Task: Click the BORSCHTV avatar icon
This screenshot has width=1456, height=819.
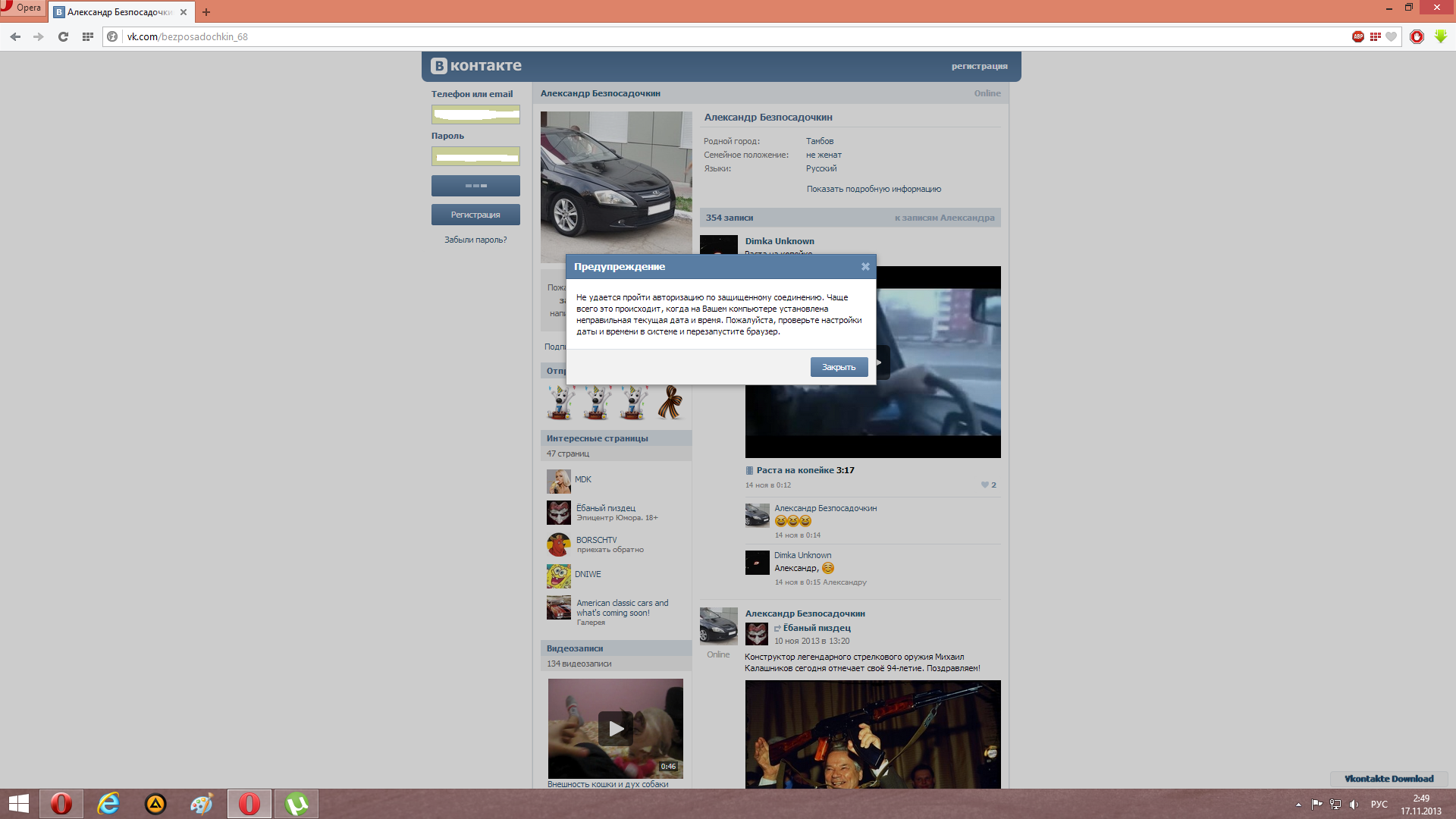Action: 559,544
